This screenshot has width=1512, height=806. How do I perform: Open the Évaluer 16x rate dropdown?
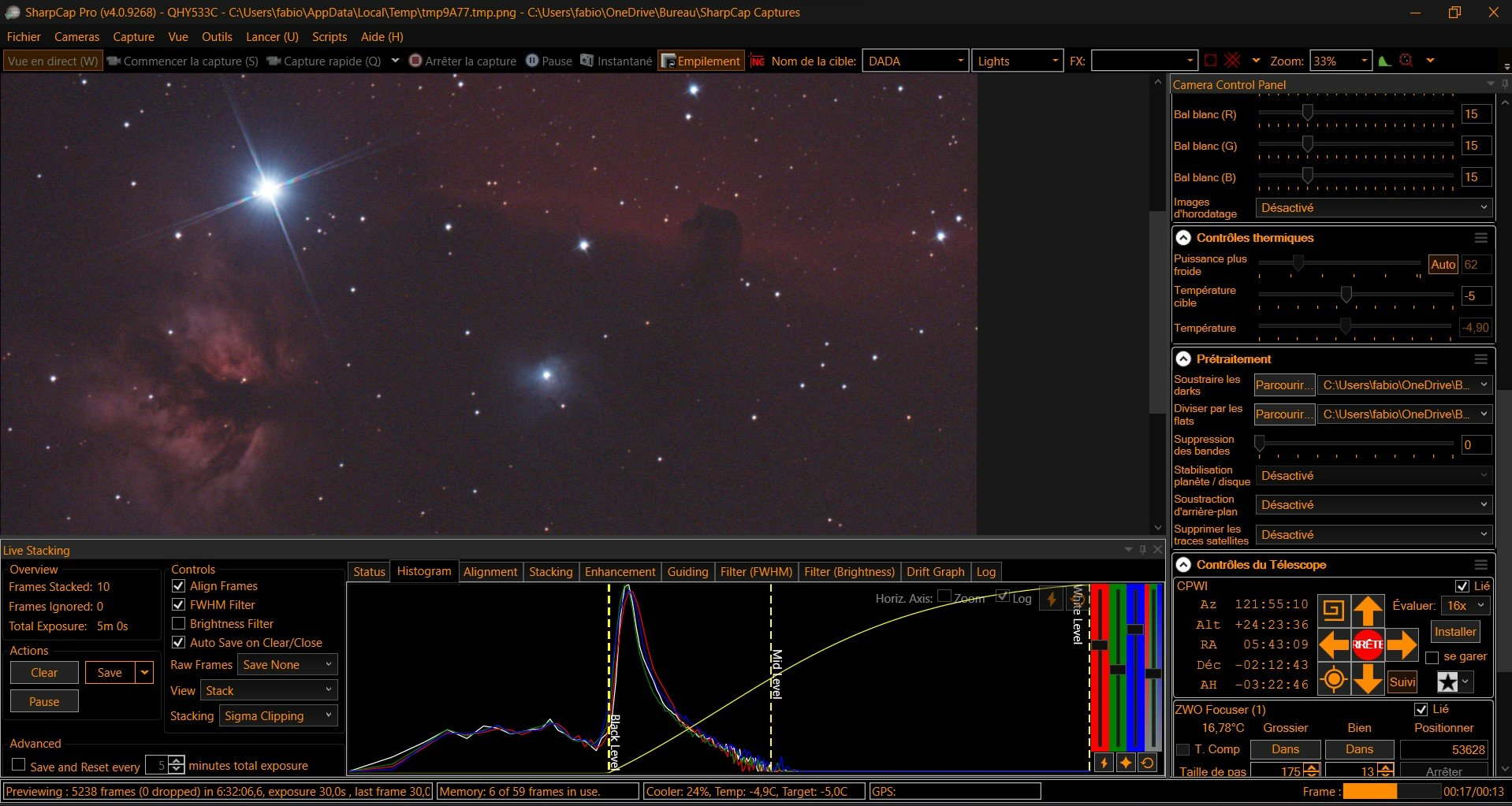1465,605
